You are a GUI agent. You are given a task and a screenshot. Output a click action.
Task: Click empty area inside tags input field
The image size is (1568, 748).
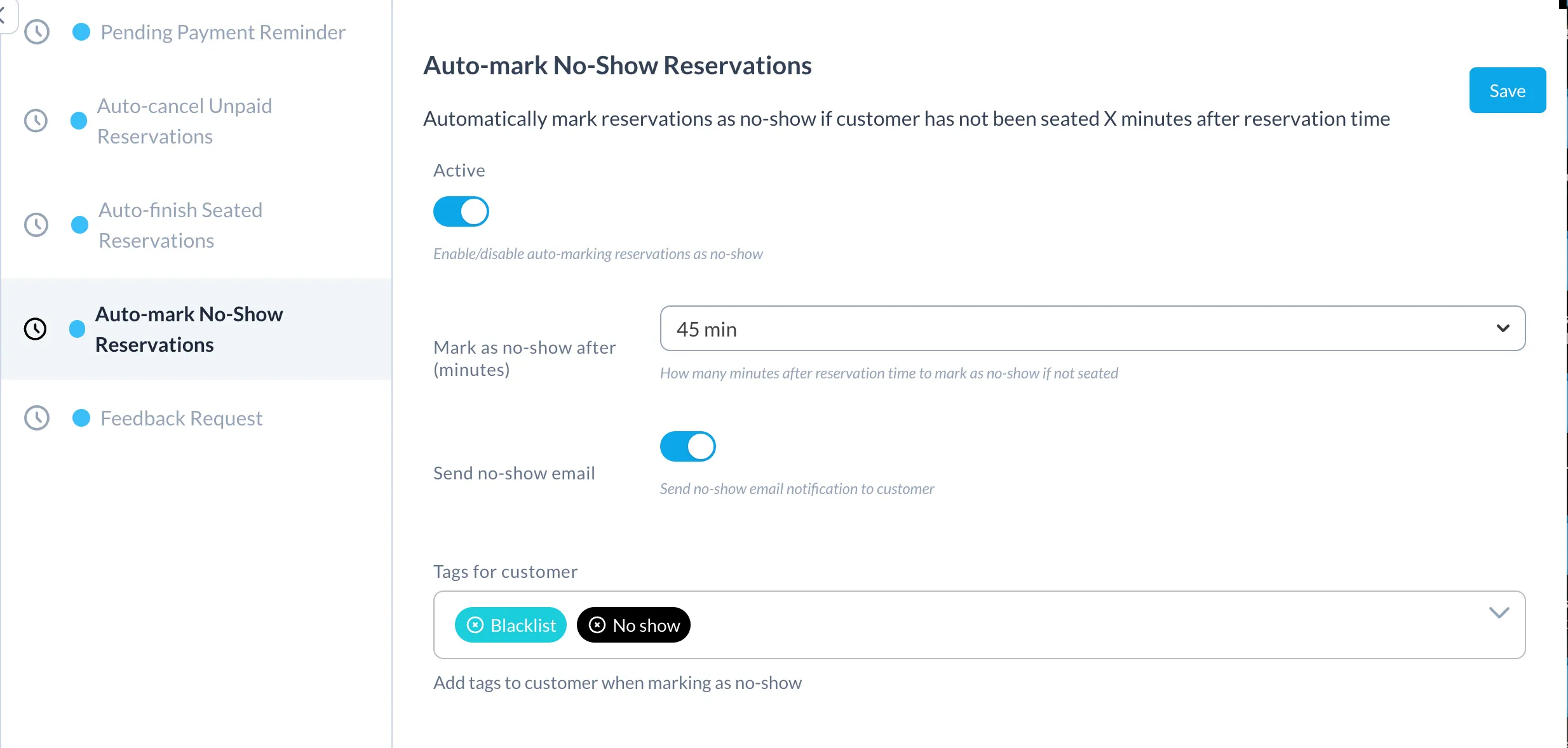point(1080,625)
